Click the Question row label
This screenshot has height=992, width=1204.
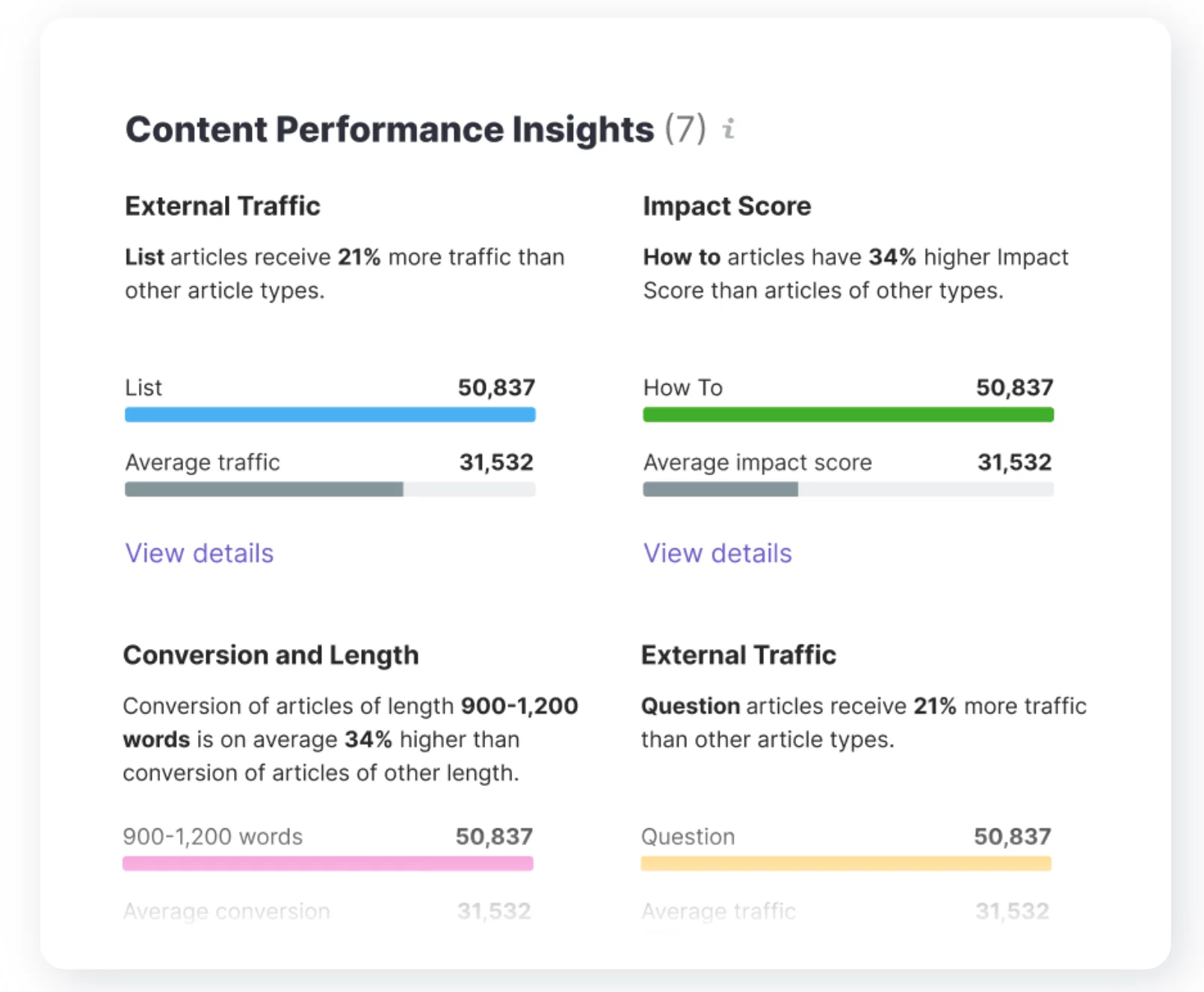(x=687, y=837)
